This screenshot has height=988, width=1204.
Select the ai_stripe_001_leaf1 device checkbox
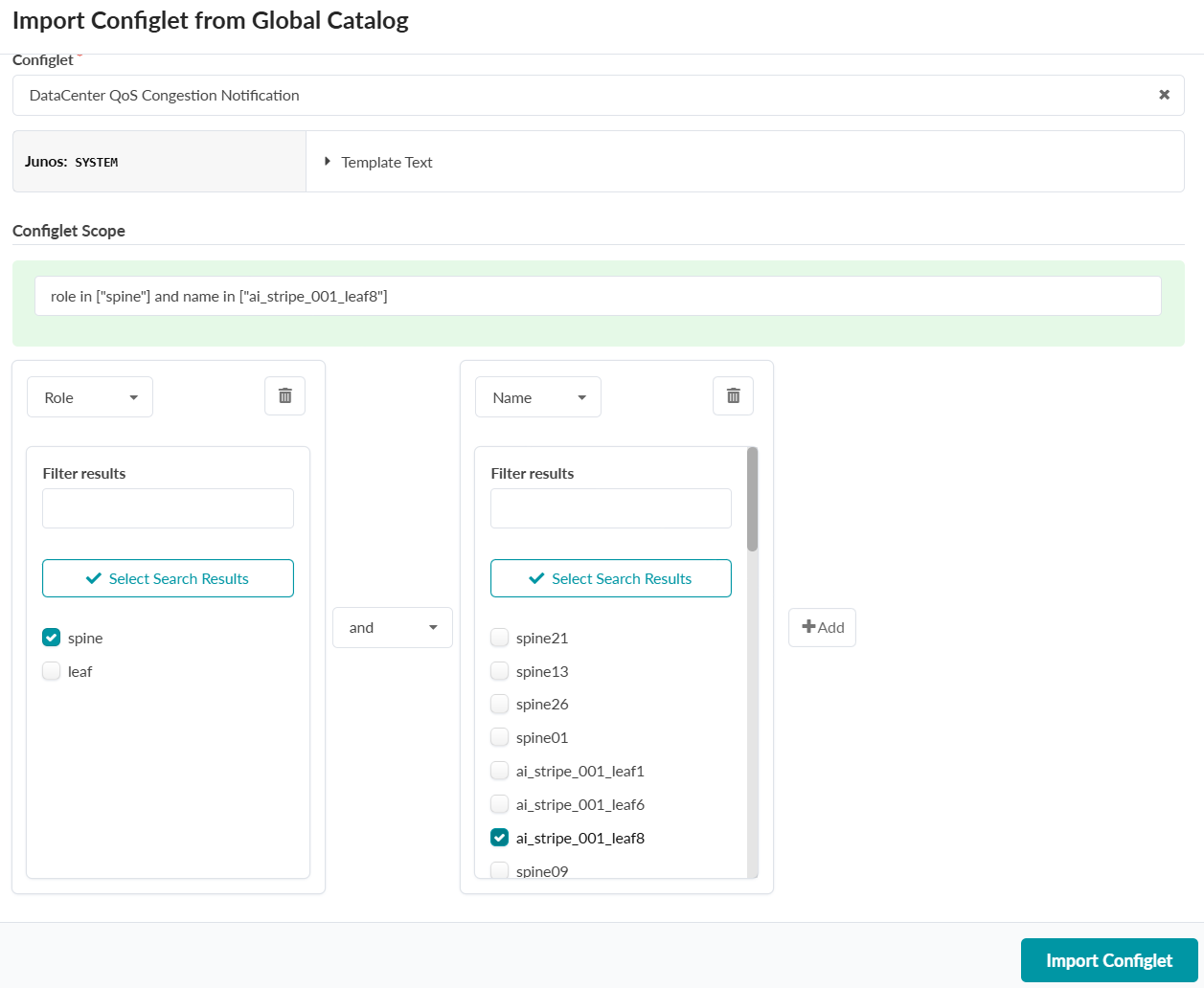pyautogui.click(x=500, y=771)
